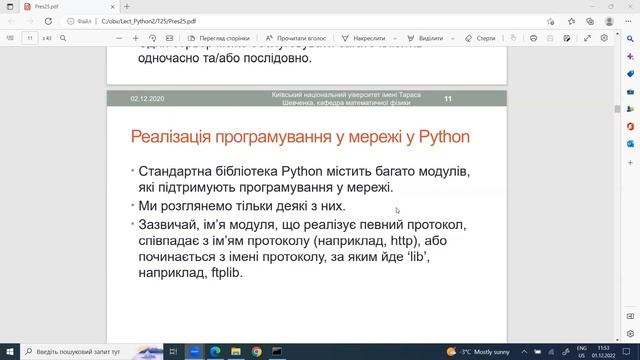Click the scrollbar up arrow
Viewport: 640px width, 360px height.
(617, 34)
